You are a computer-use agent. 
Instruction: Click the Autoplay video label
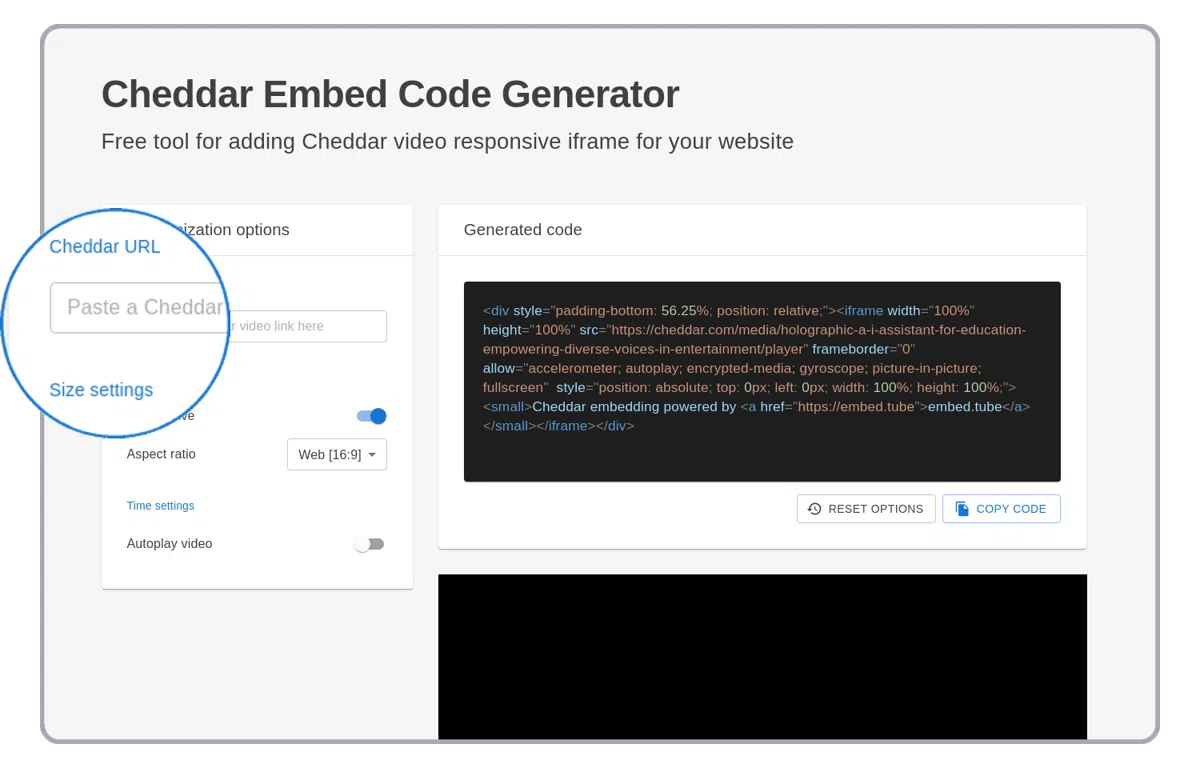[x=169, y=544]
